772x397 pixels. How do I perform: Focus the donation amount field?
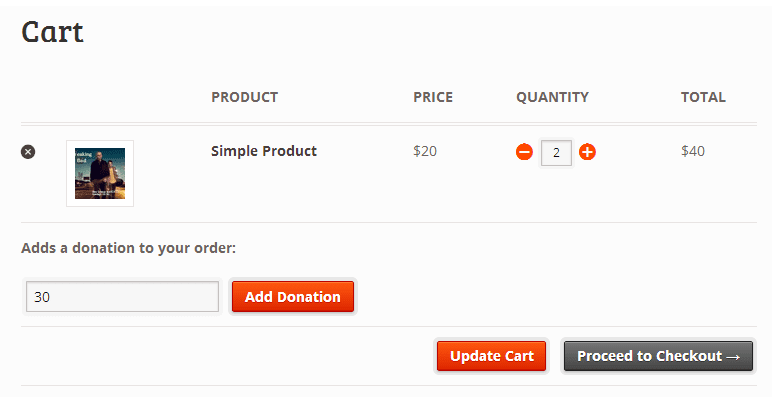[x=122, y=297]
